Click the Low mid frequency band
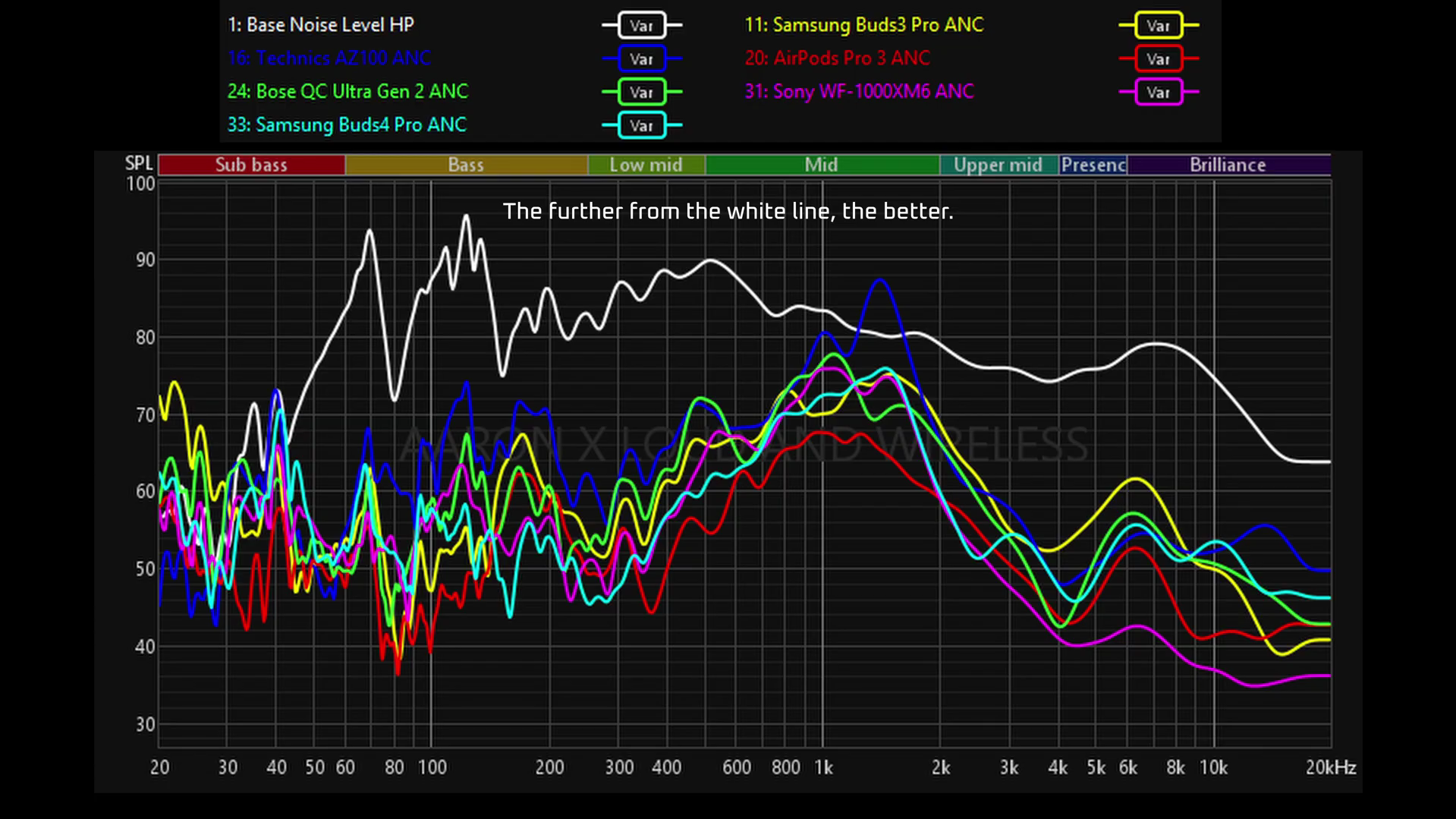The width and height of the screenshot is (1456, 819). (x=646, y=165)
